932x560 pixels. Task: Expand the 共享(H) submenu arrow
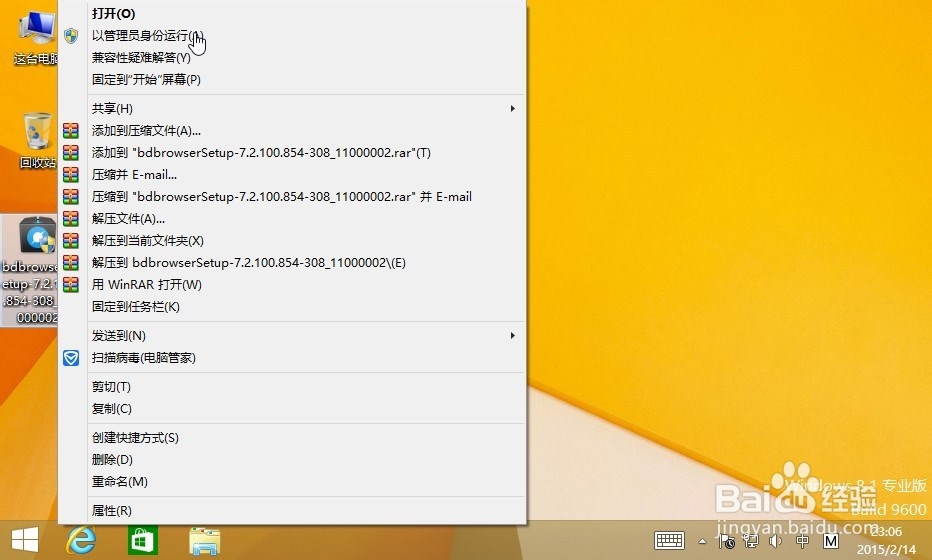(512, 109)
